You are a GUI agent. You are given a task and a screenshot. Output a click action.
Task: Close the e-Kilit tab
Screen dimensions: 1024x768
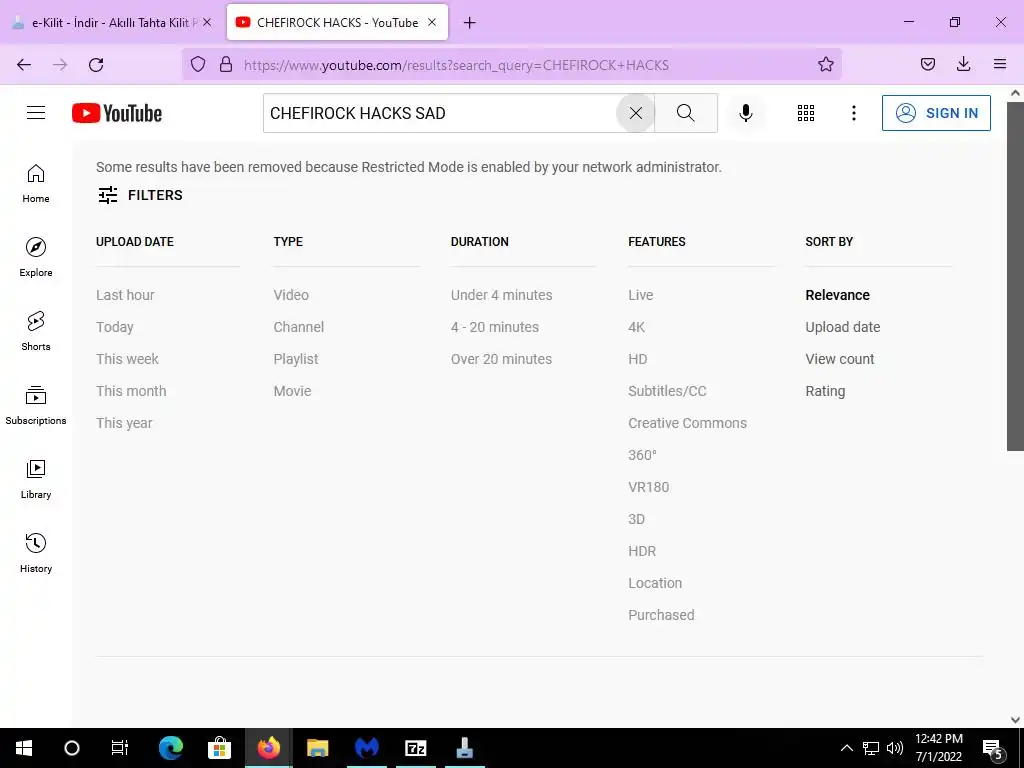pyautogui.click(x=207, y=22)
